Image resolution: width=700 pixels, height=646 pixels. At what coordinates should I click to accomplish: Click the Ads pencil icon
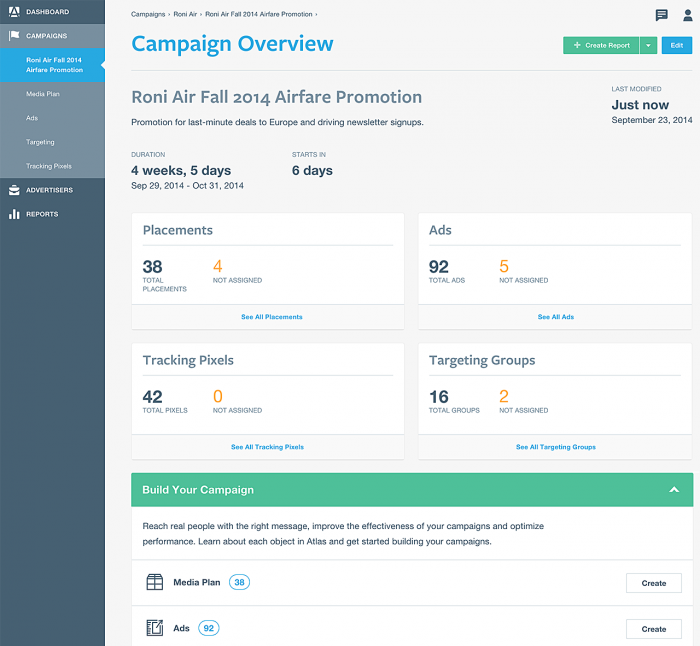(x=155, y=628)
